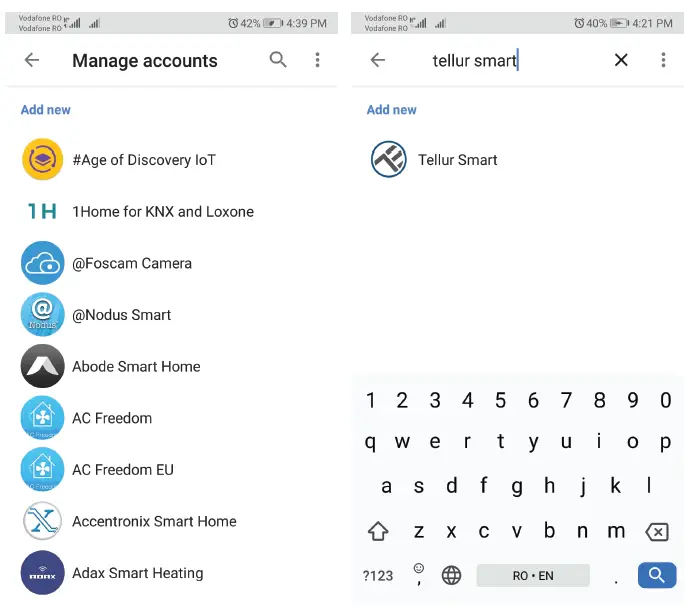
Task: Switch keyboard to ?123 symbols
Action: point(378,576)
